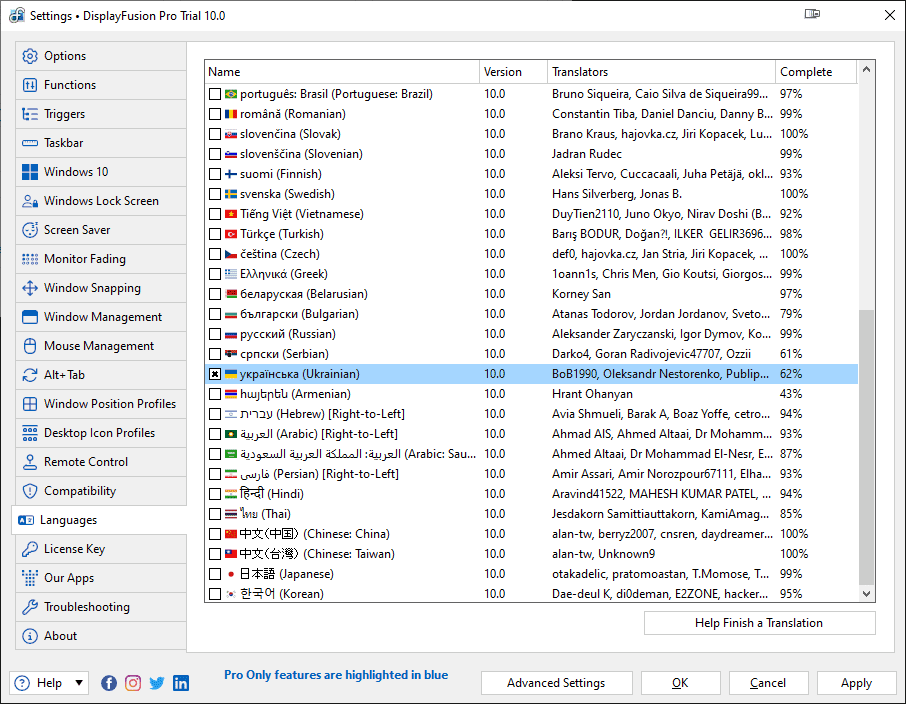Click the Cancel button
The height and width of the screenshot is (704, 906).
pyautogui.click(x=768, y=683)
